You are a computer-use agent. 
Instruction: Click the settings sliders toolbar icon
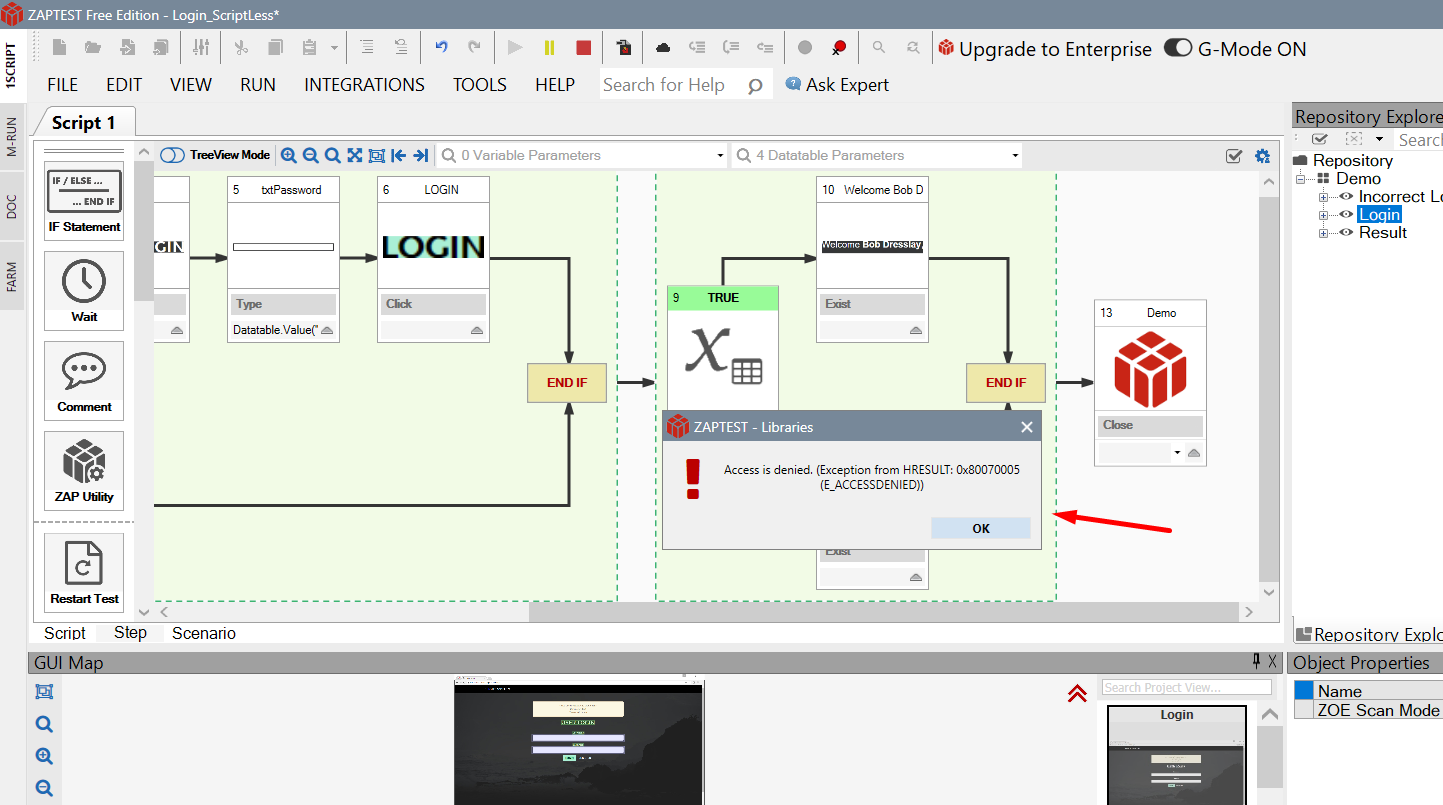tap(201, 48)
